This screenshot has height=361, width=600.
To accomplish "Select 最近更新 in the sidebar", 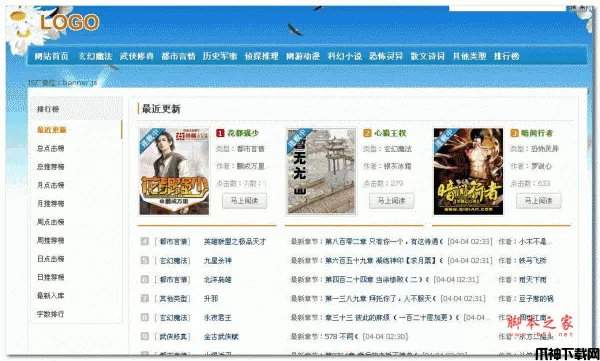I will [x=52, y=130].
